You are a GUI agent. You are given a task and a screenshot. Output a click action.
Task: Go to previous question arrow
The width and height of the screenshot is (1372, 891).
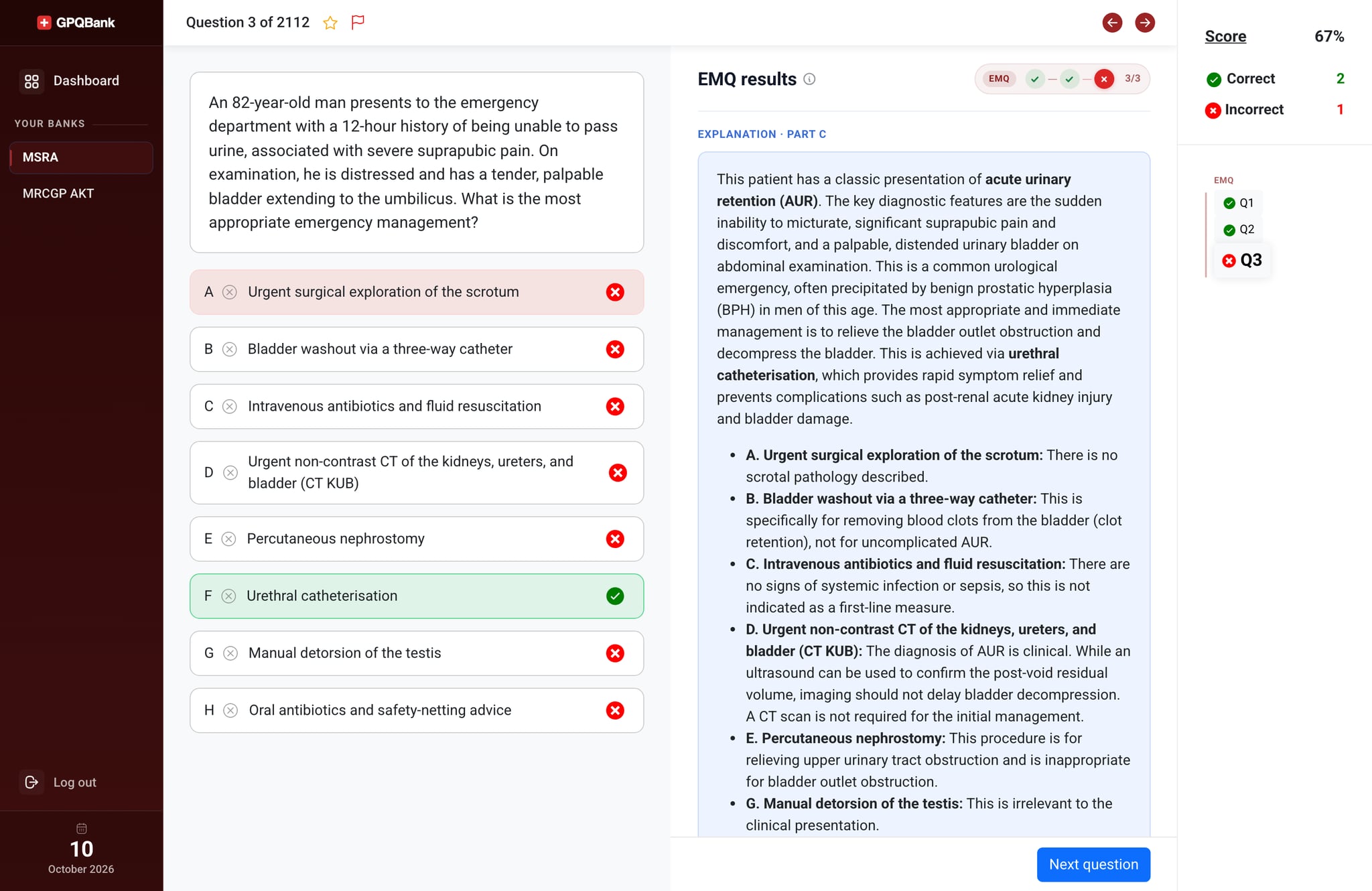pos(1112,23)
